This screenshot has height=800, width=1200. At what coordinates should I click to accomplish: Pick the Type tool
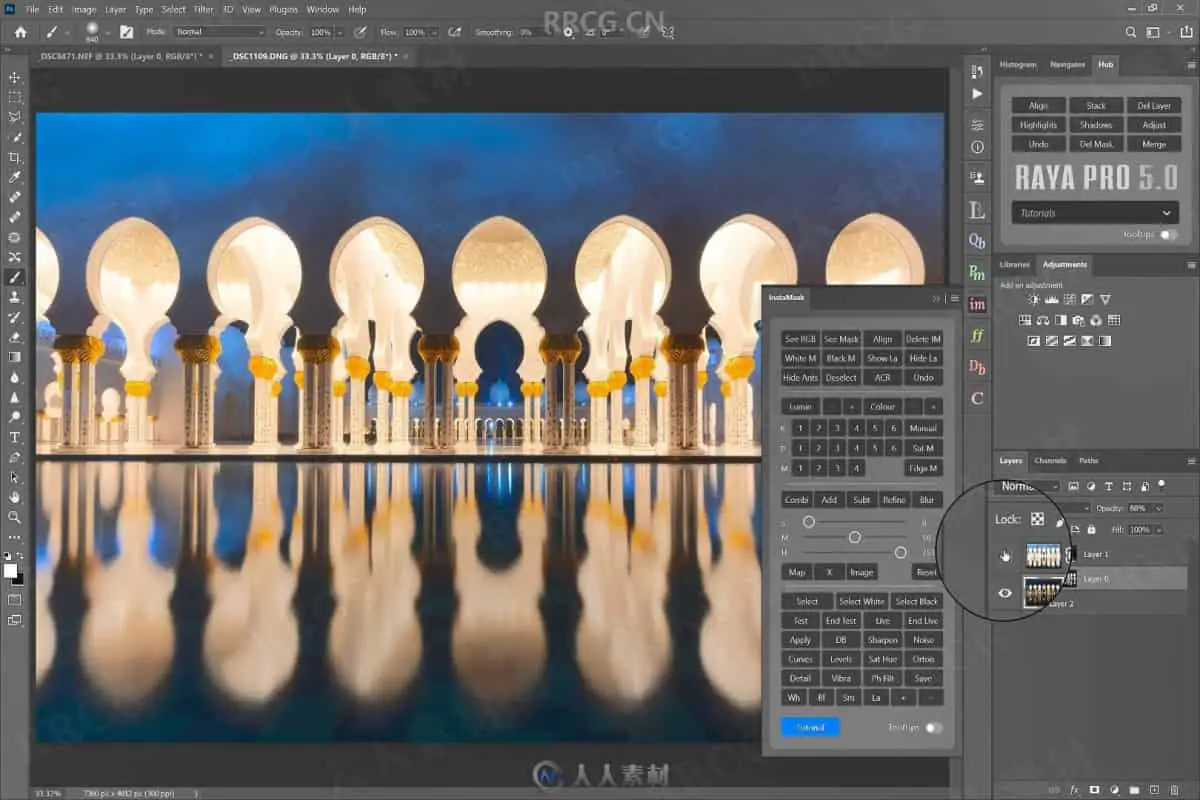click(15, 437)
